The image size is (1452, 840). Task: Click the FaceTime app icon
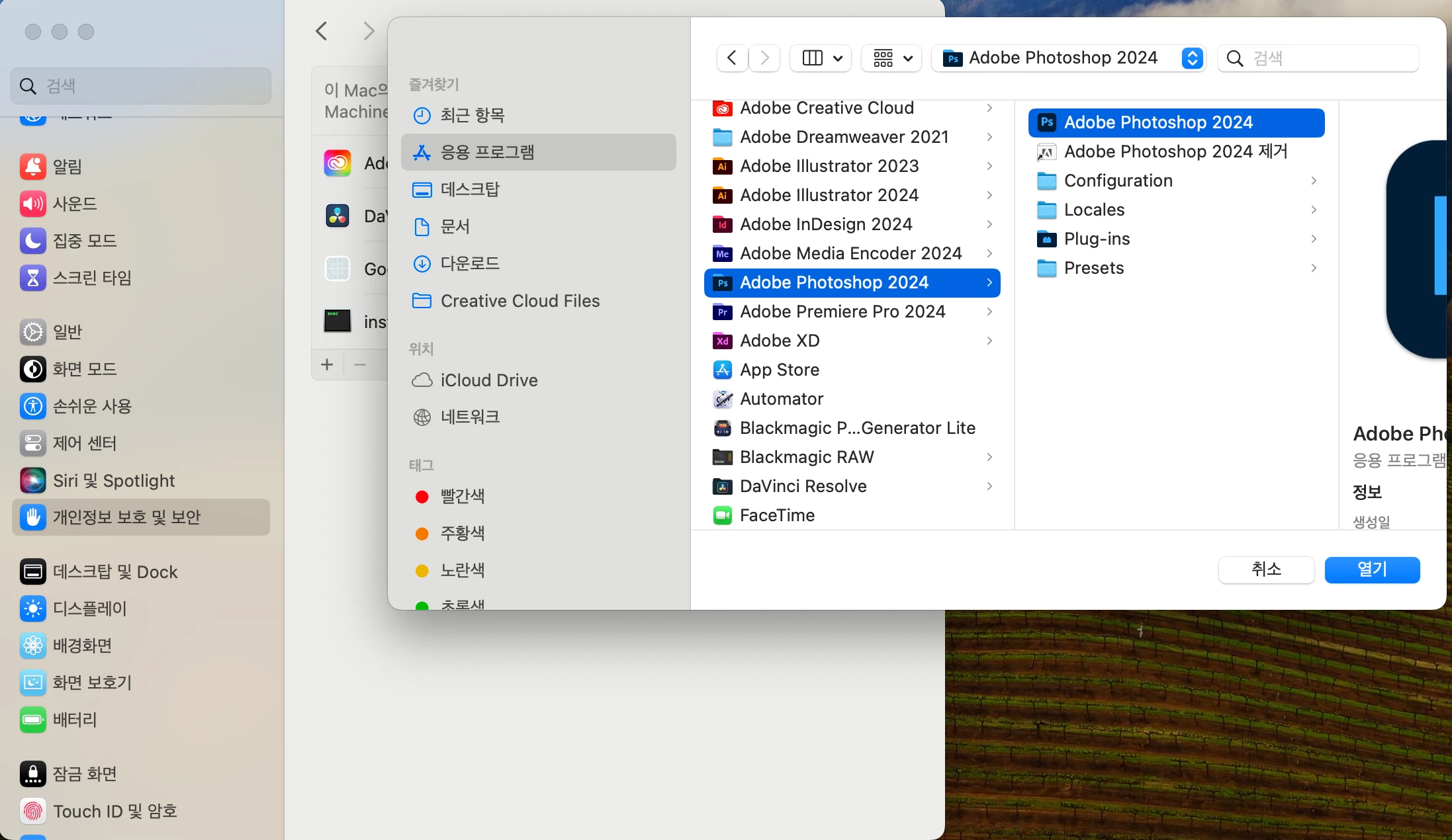point(722,515)
